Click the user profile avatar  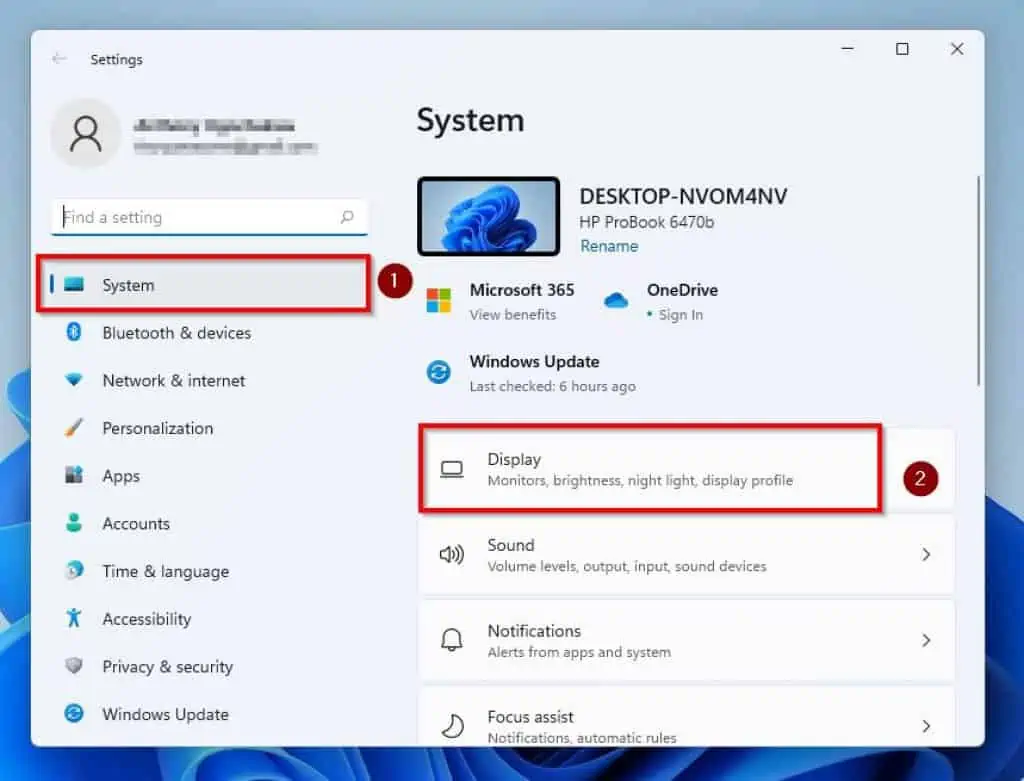coord(85,134)
